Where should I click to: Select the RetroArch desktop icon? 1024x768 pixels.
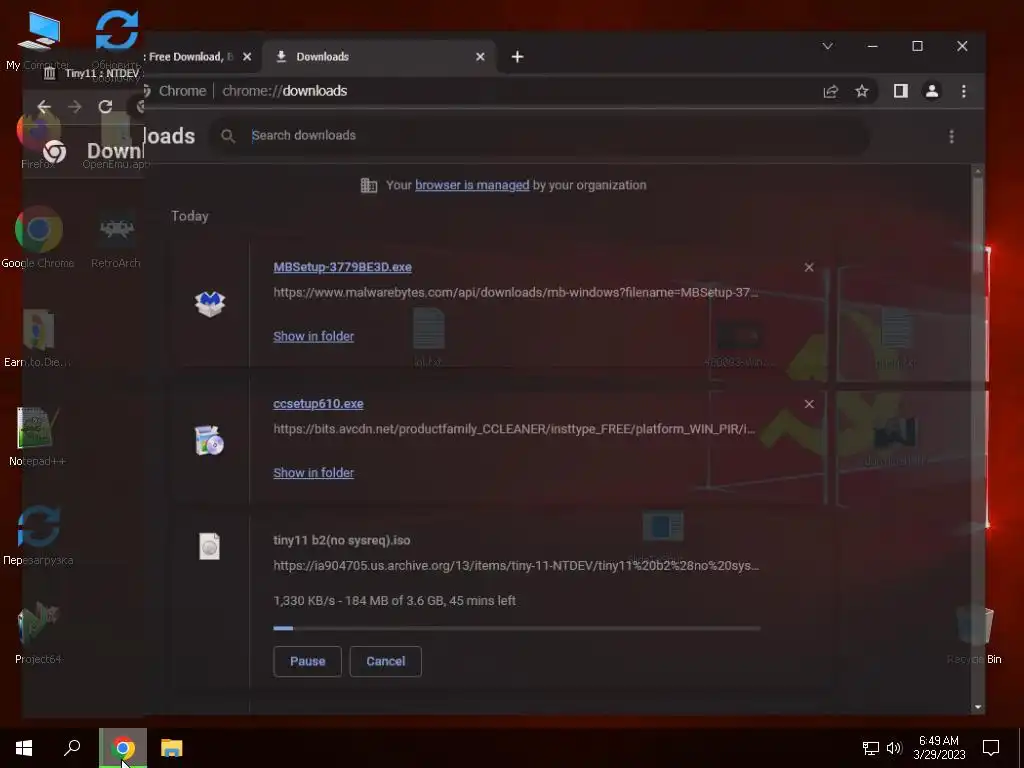pos(116,238)
